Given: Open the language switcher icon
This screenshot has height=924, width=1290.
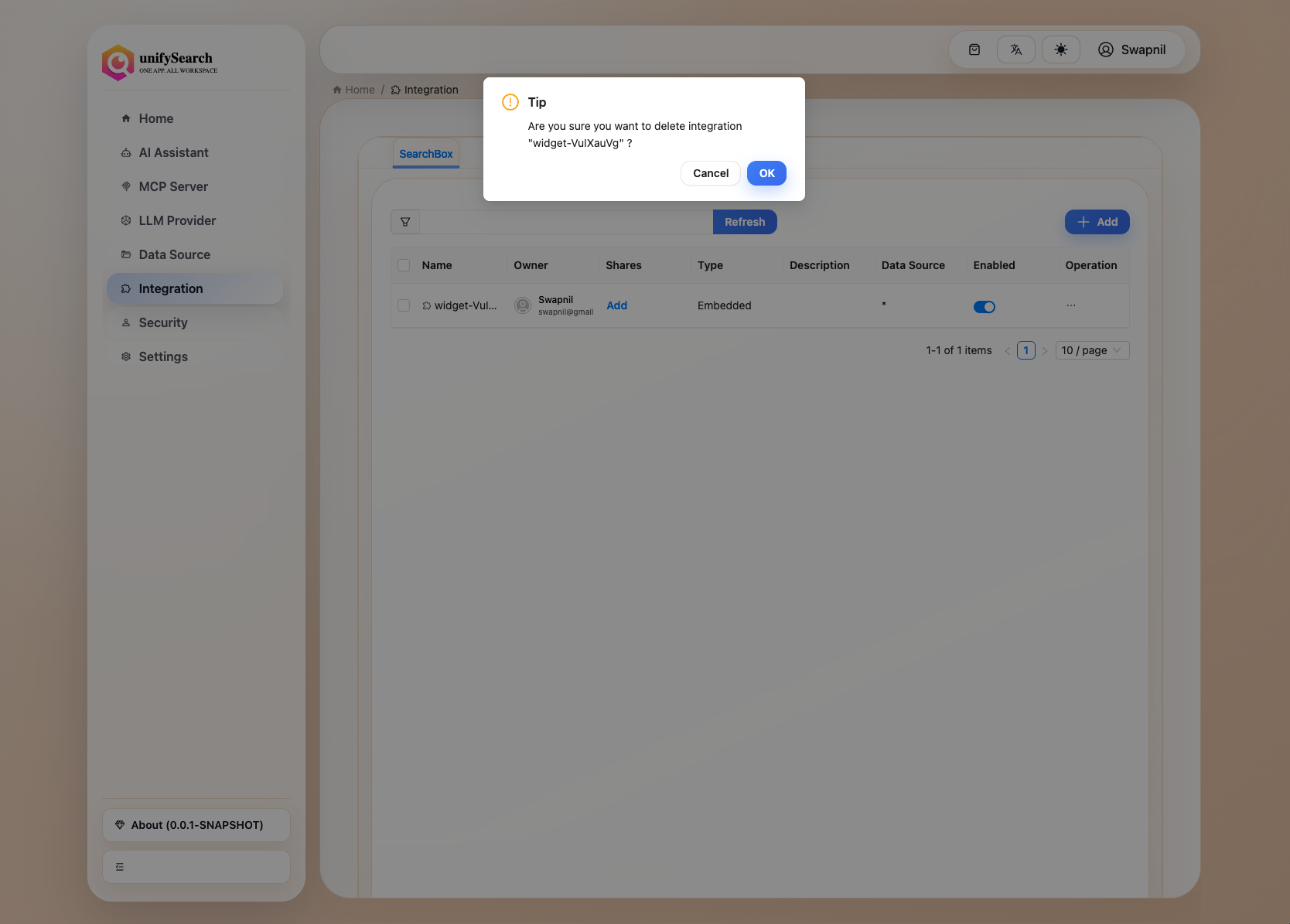Looking at the screenshot, I should click(1015, 49).
